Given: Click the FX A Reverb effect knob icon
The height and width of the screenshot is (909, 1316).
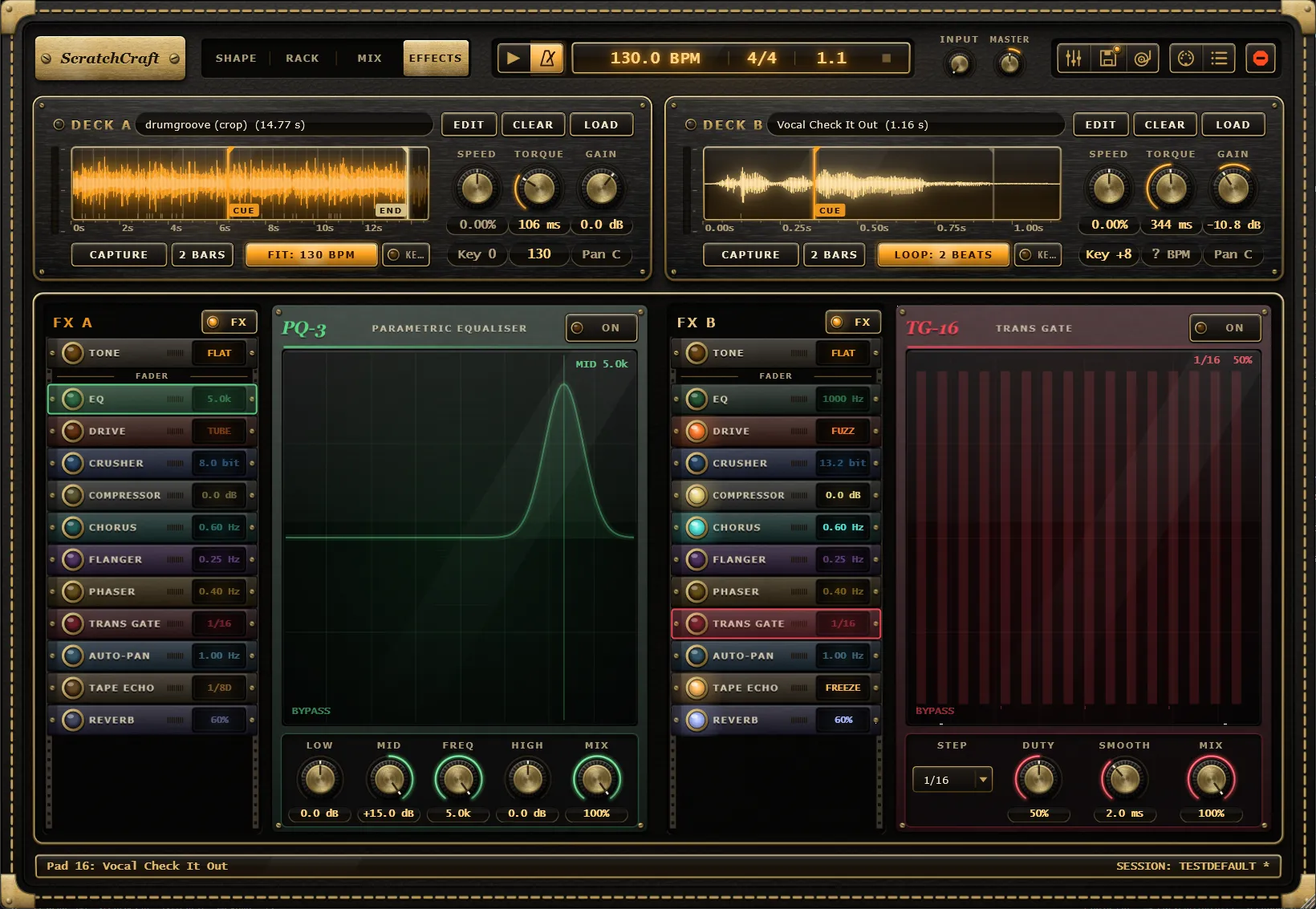Looking at the screenshot, I should [73, 720].
